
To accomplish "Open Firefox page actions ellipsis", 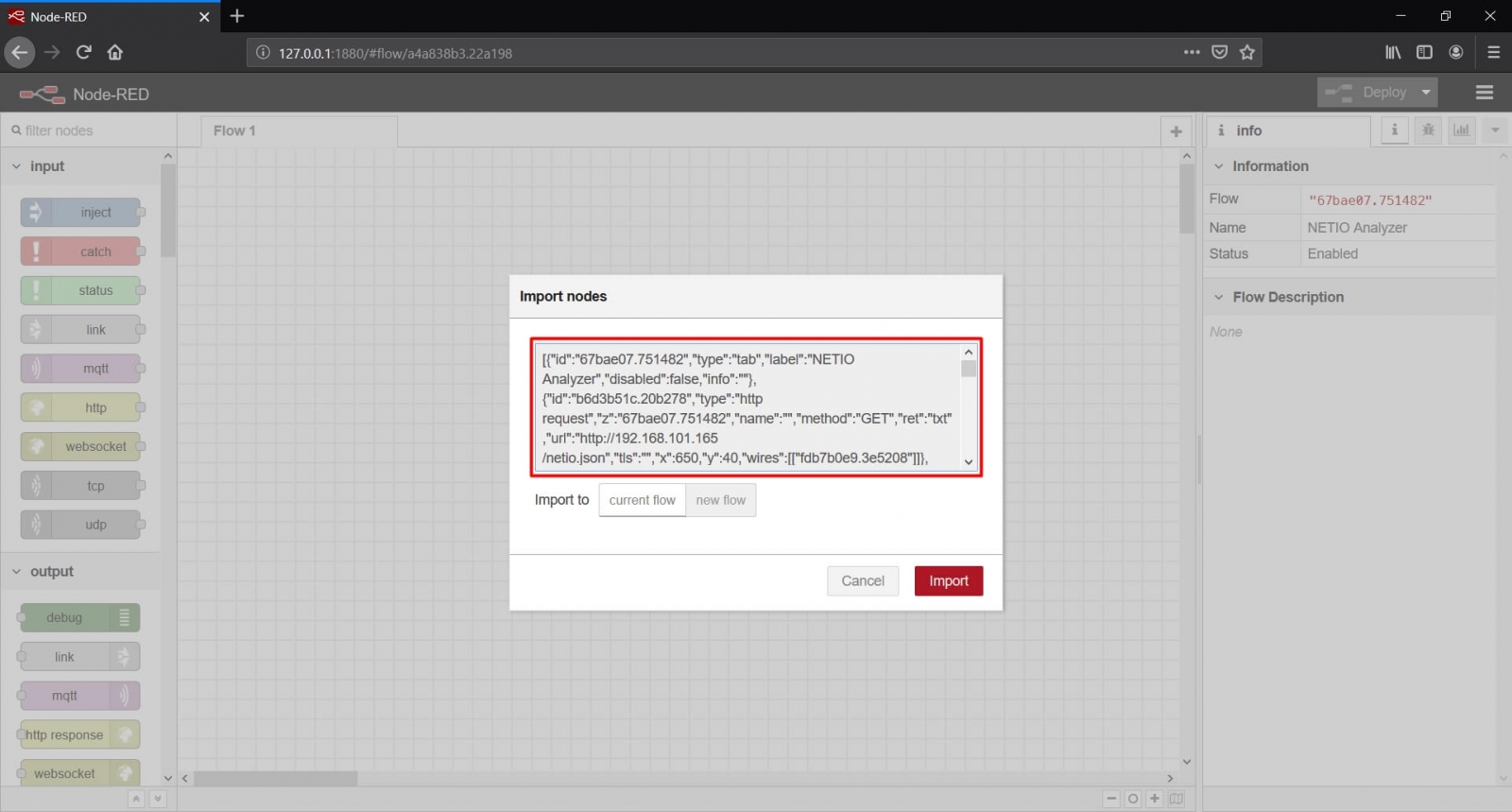I will coord(1192,52).
